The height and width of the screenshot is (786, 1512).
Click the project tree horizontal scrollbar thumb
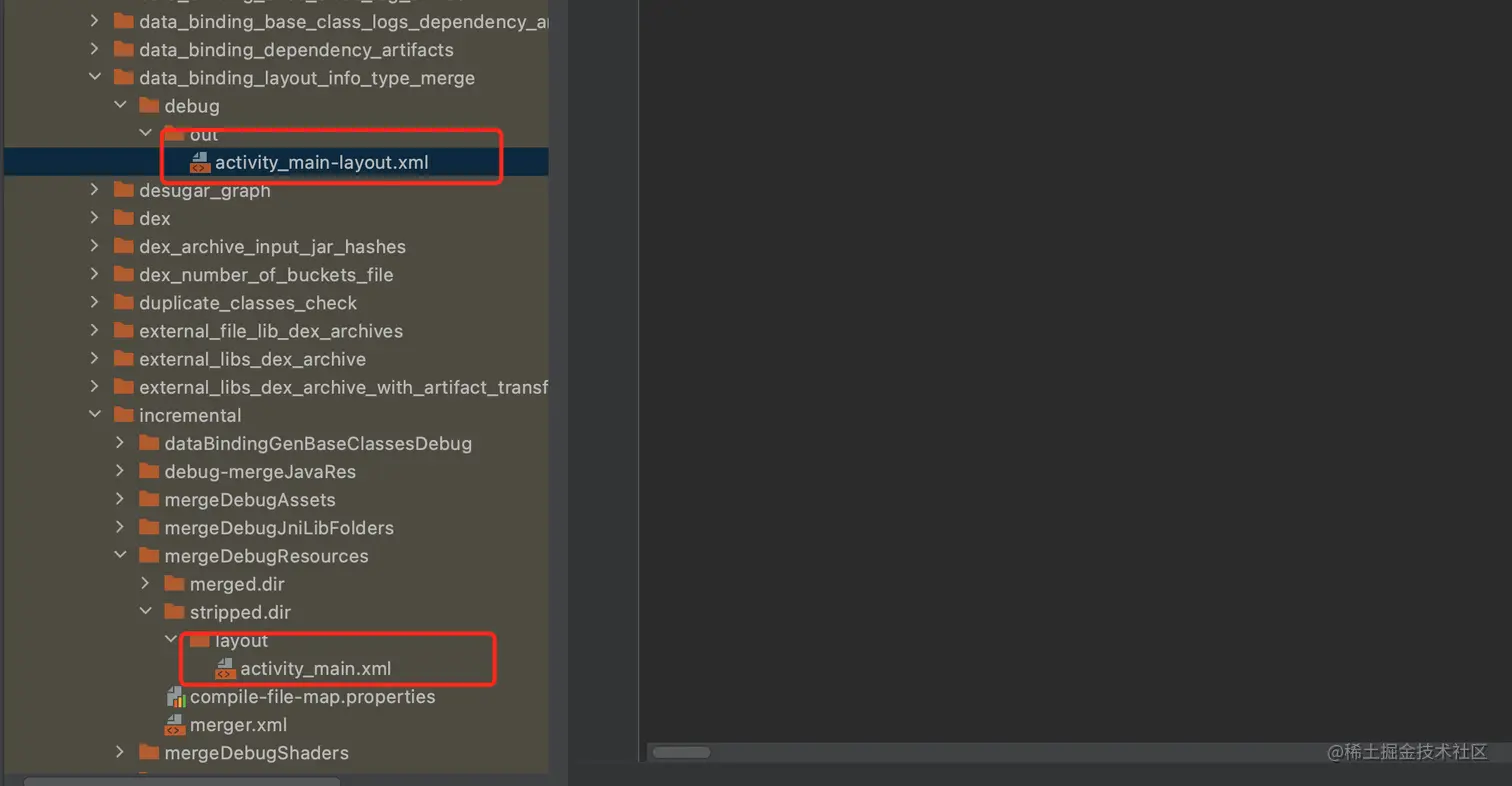182,782
